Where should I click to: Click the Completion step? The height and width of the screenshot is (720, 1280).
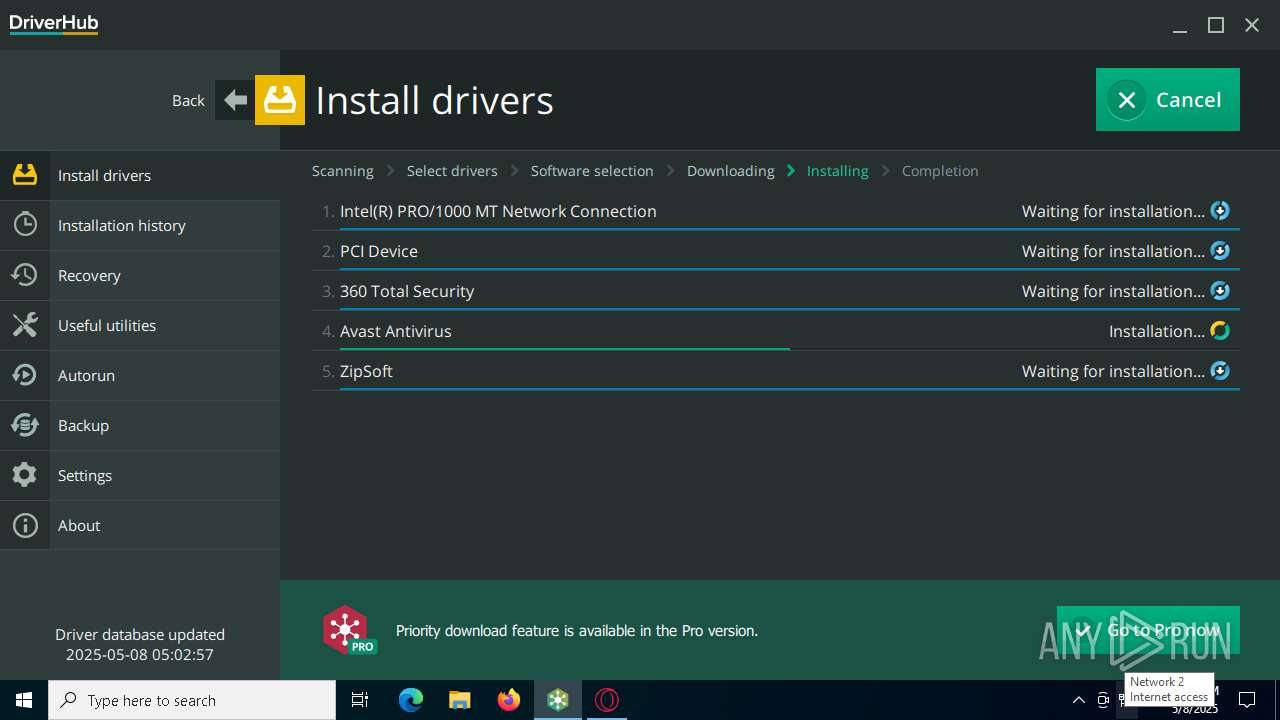pos(940,171)
